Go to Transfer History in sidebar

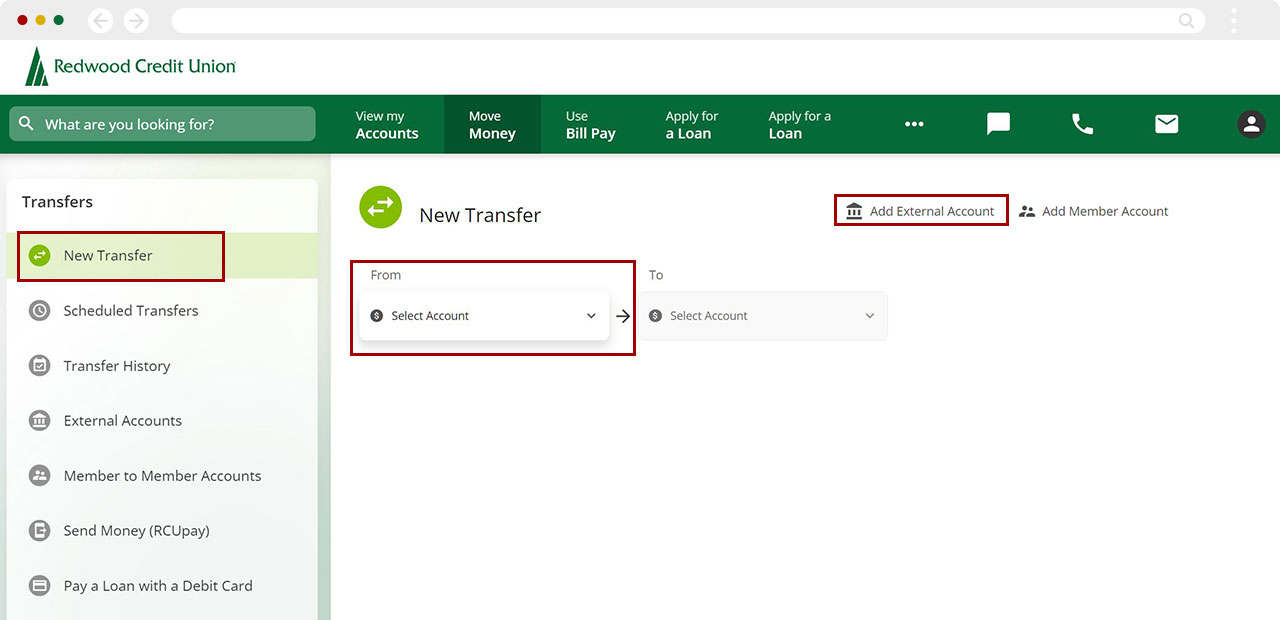point(117,366)
